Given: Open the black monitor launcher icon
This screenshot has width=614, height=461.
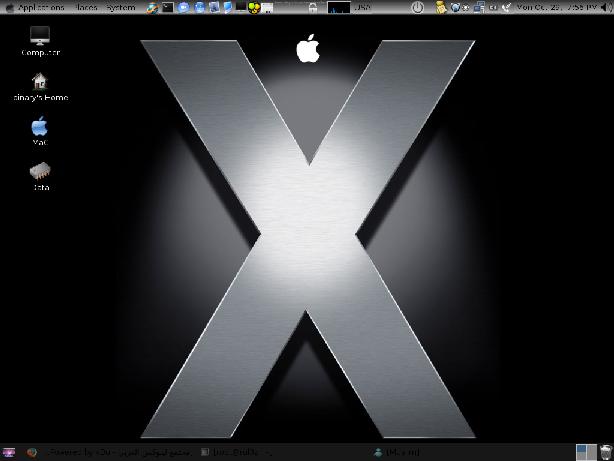Looking at the screenshot, I should (241, 7).
